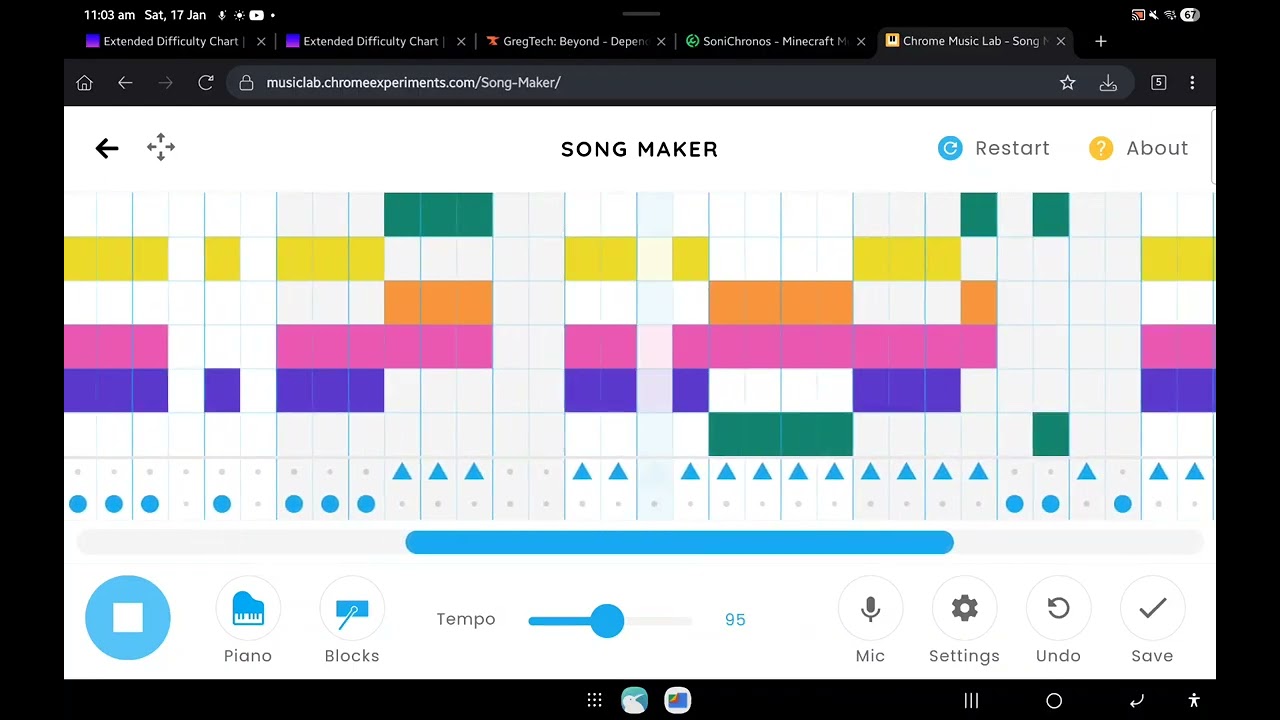Screen dimensions: 1280x720
Task: Go back with Song Maker arrow
Action: point(107,148)
